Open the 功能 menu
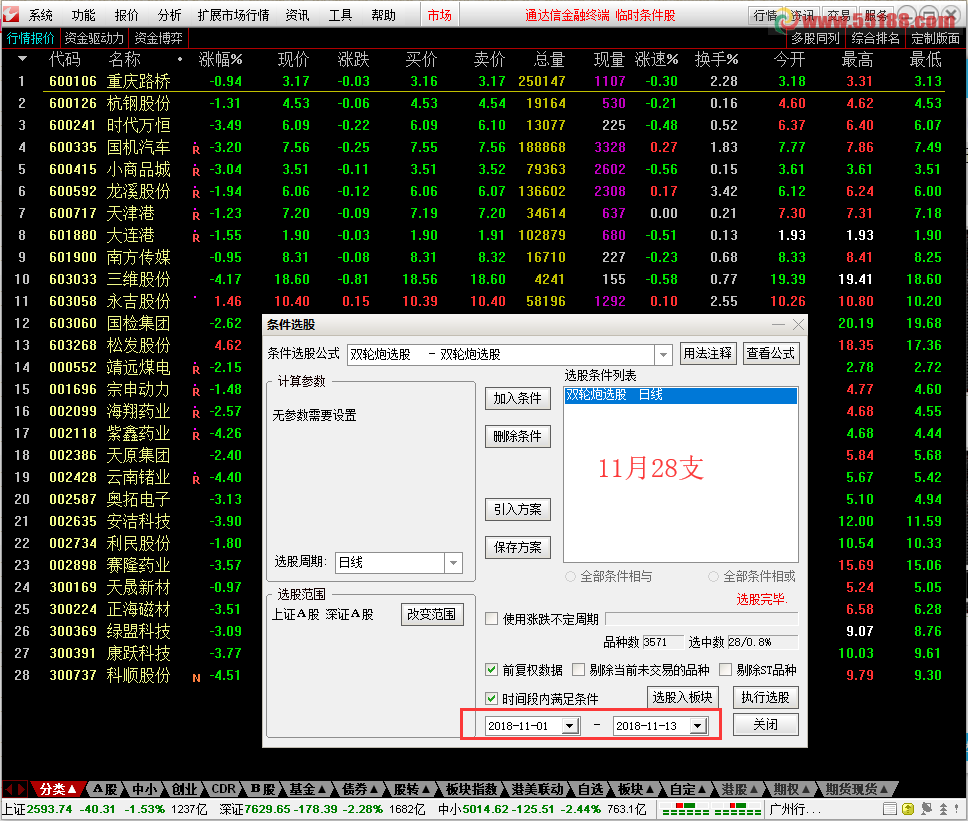Screen dimensions: 968x821 [83, 15]
